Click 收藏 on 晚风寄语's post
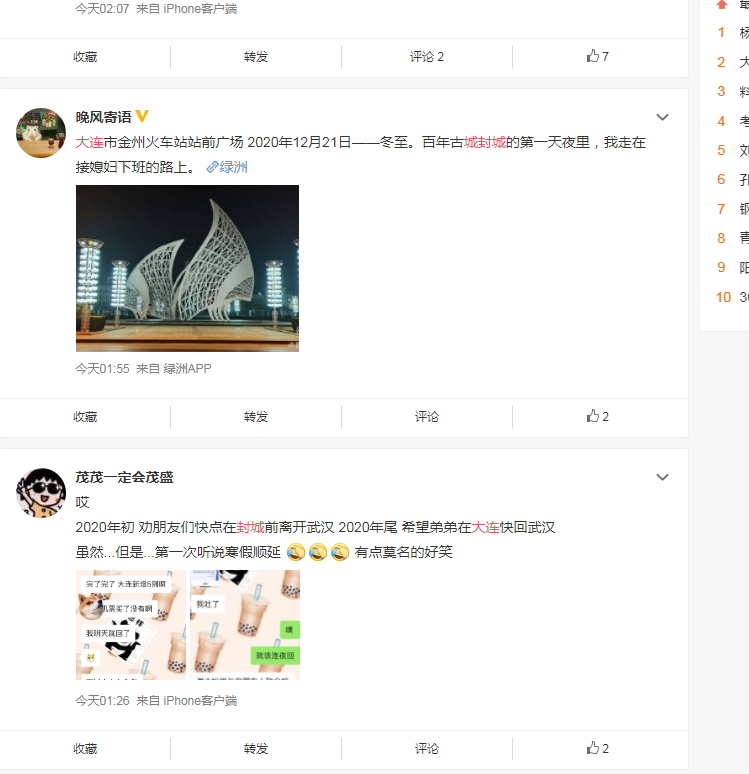 coord(85,417)
